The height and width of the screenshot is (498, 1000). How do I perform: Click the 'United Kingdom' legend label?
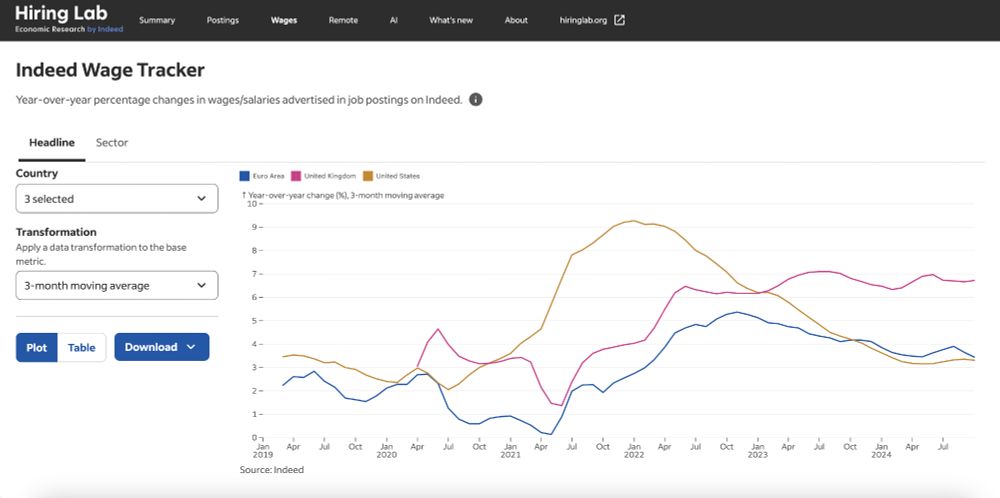pyautogui.click(x=330, y=176)
